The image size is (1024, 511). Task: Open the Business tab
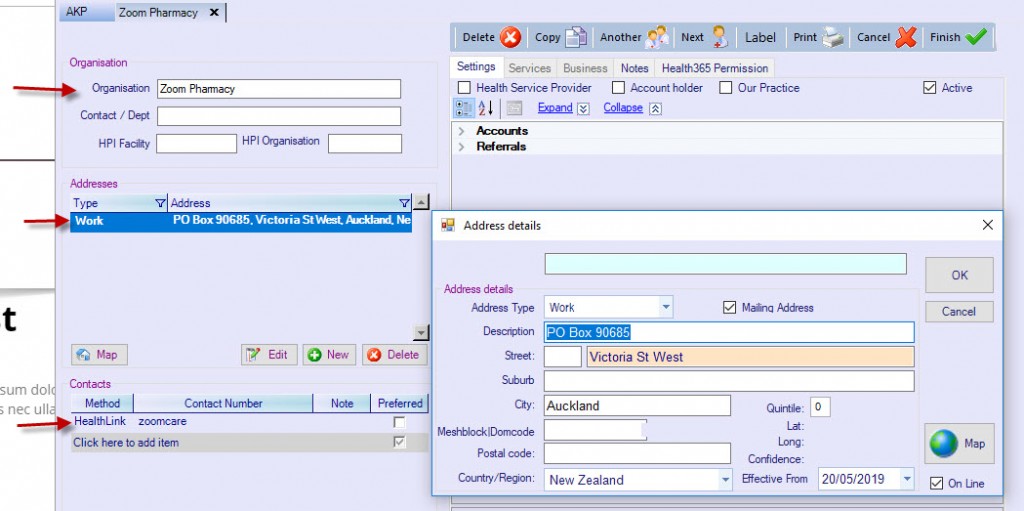[585, 68]
